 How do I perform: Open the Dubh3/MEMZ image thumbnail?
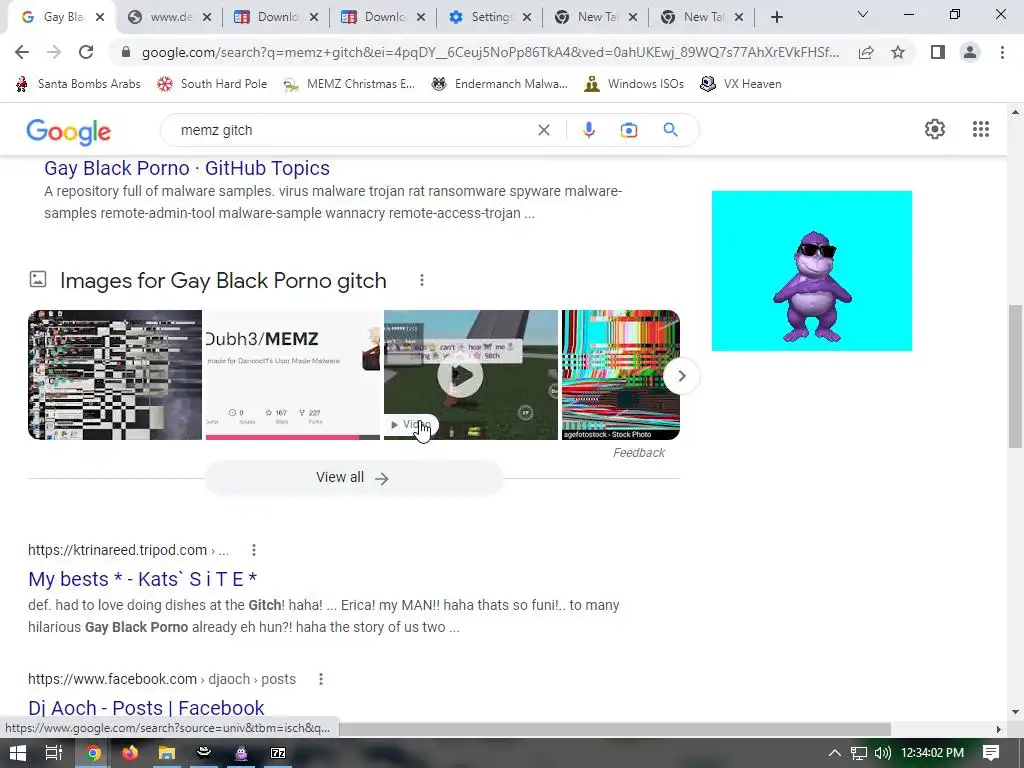[x=293, y=375]
